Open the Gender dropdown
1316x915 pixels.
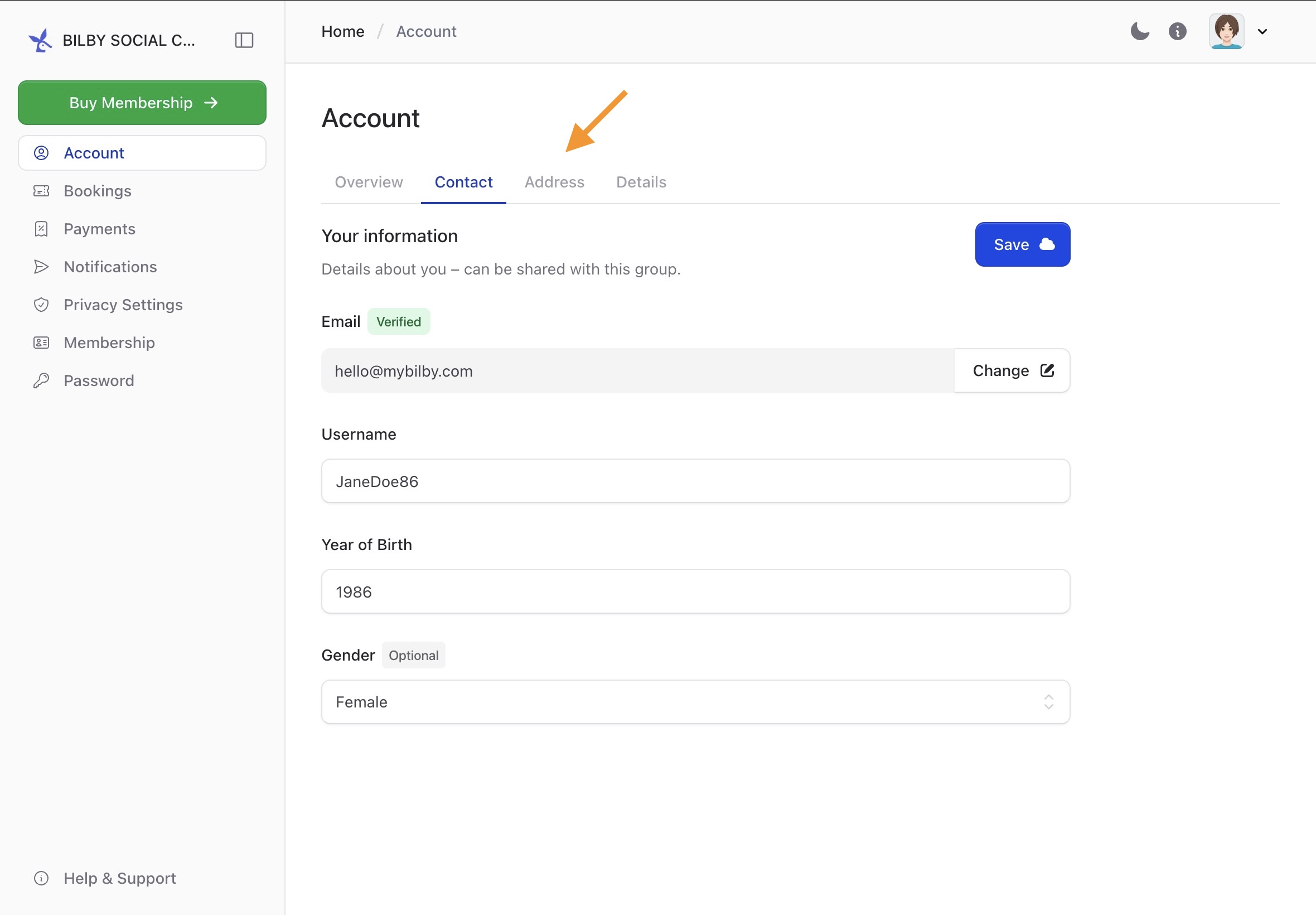pyautogui.click(x=695, y=702)
